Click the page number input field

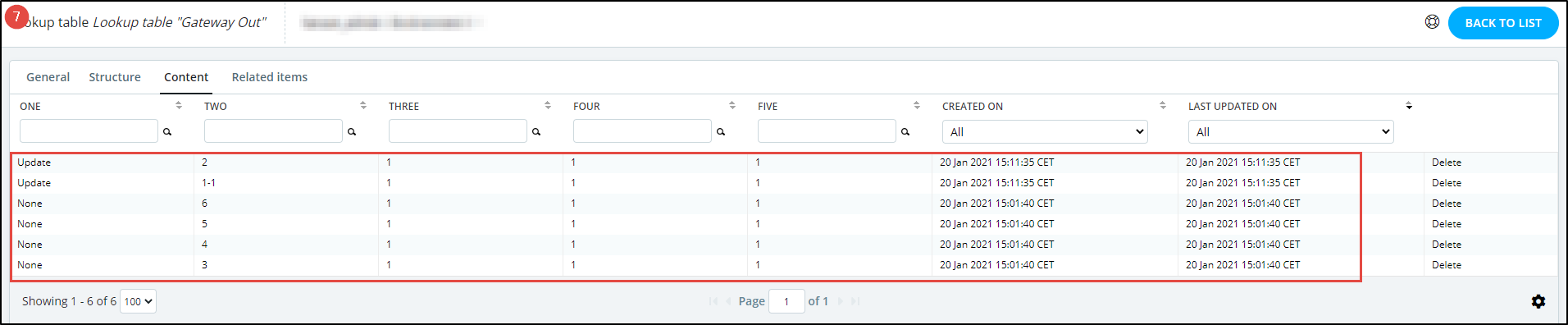click(786, 301)
